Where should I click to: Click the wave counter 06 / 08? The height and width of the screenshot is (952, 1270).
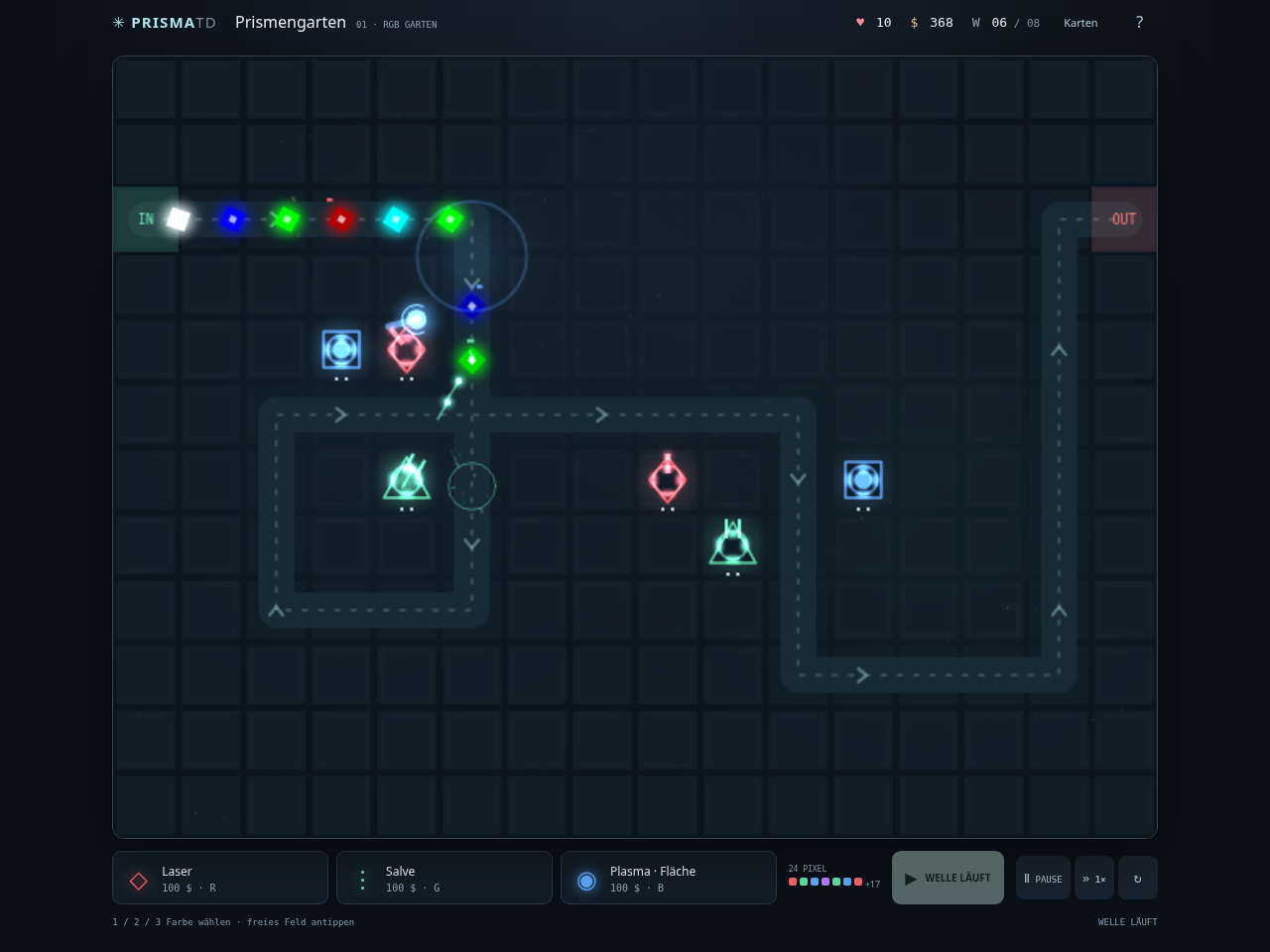1015,23
